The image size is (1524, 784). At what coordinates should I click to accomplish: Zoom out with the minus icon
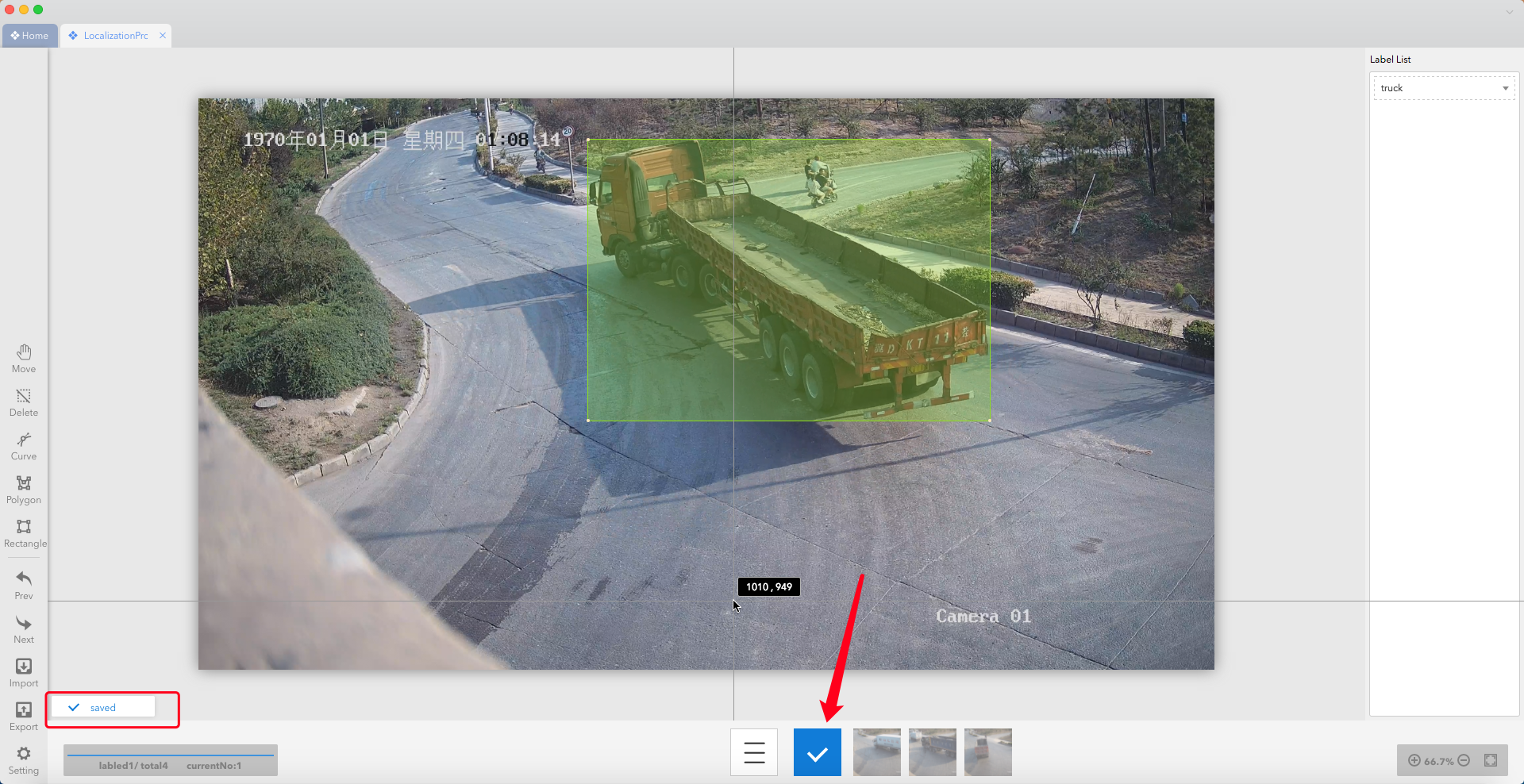point(1464,760)
